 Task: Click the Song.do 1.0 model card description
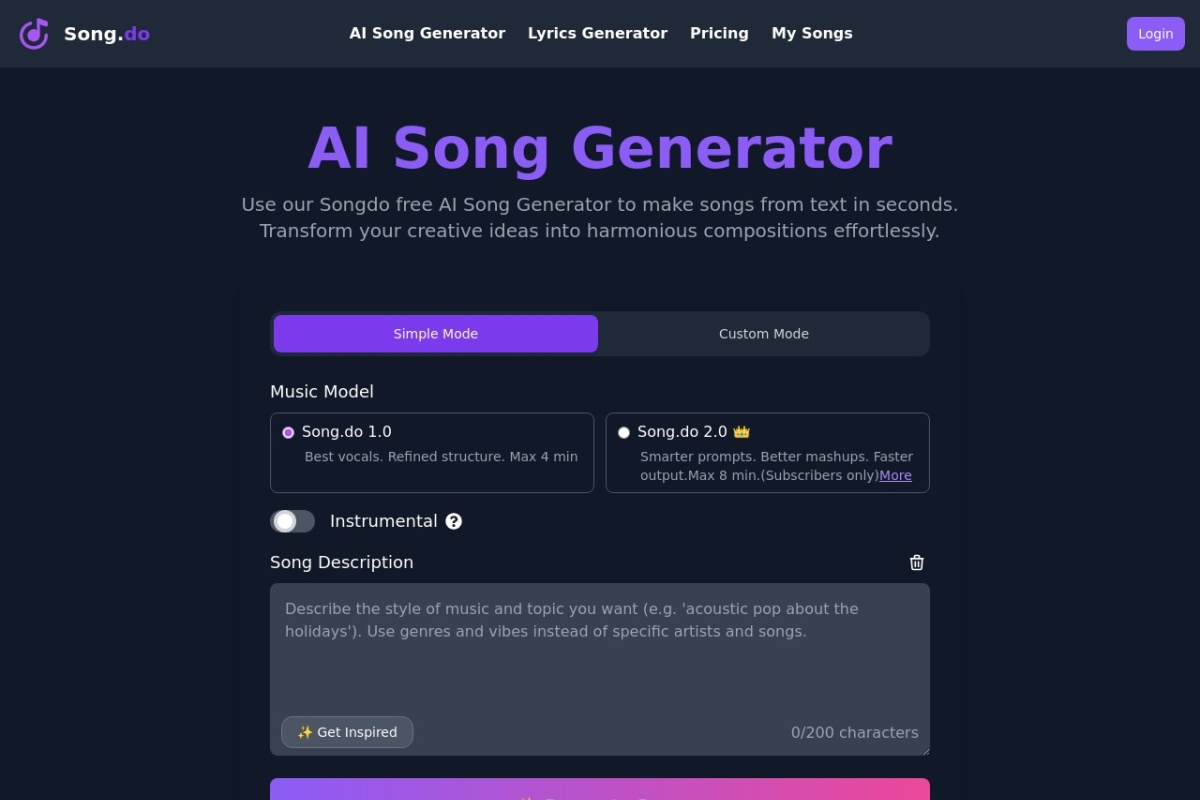(x=441, y=457)
